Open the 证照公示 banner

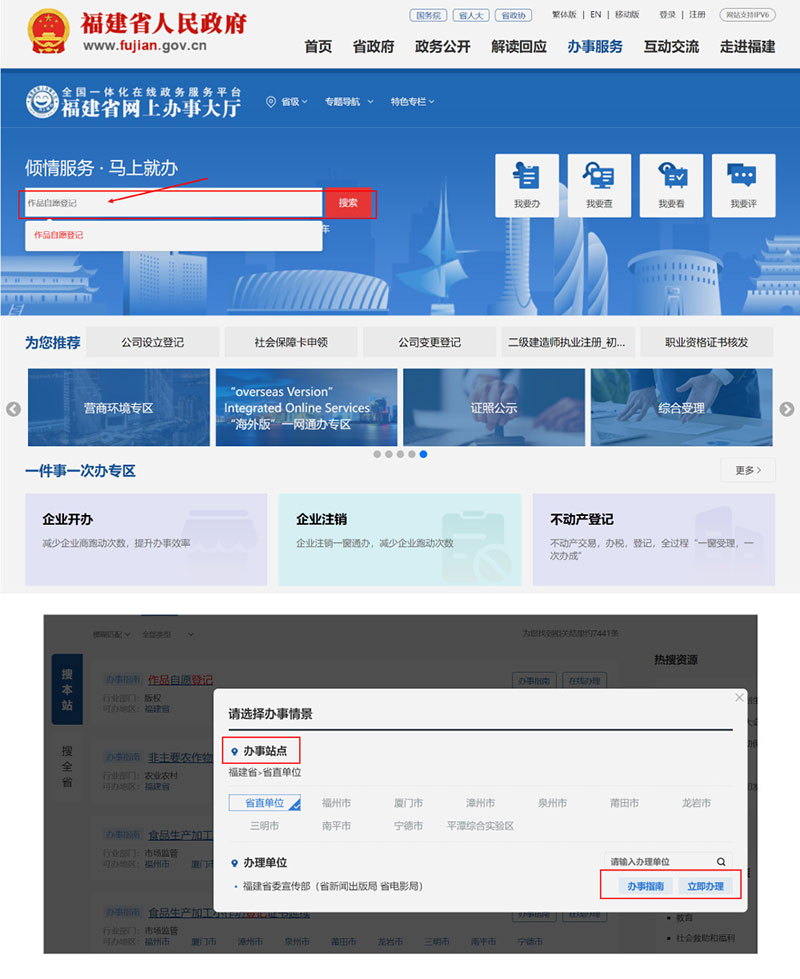494,407
